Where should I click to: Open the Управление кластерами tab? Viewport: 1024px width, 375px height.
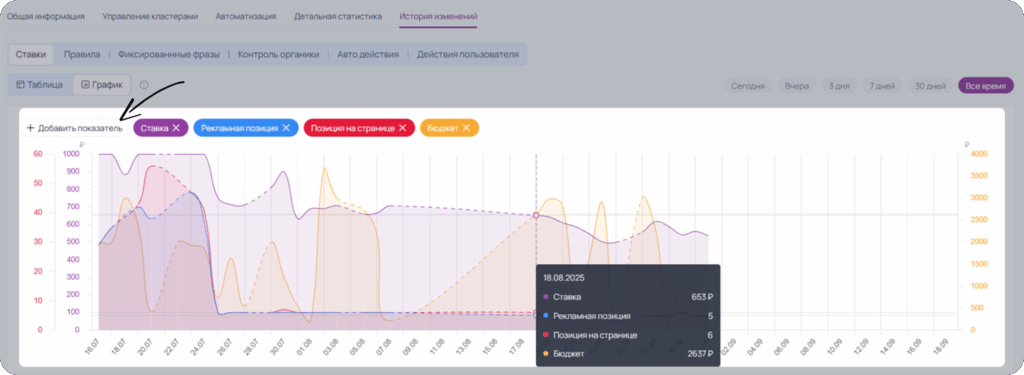[x=150, y=16]
